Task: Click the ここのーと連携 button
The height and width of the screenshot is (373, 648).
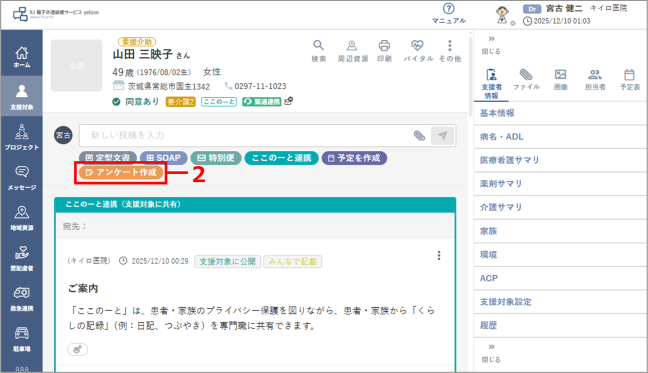Action: pos(281,158)
